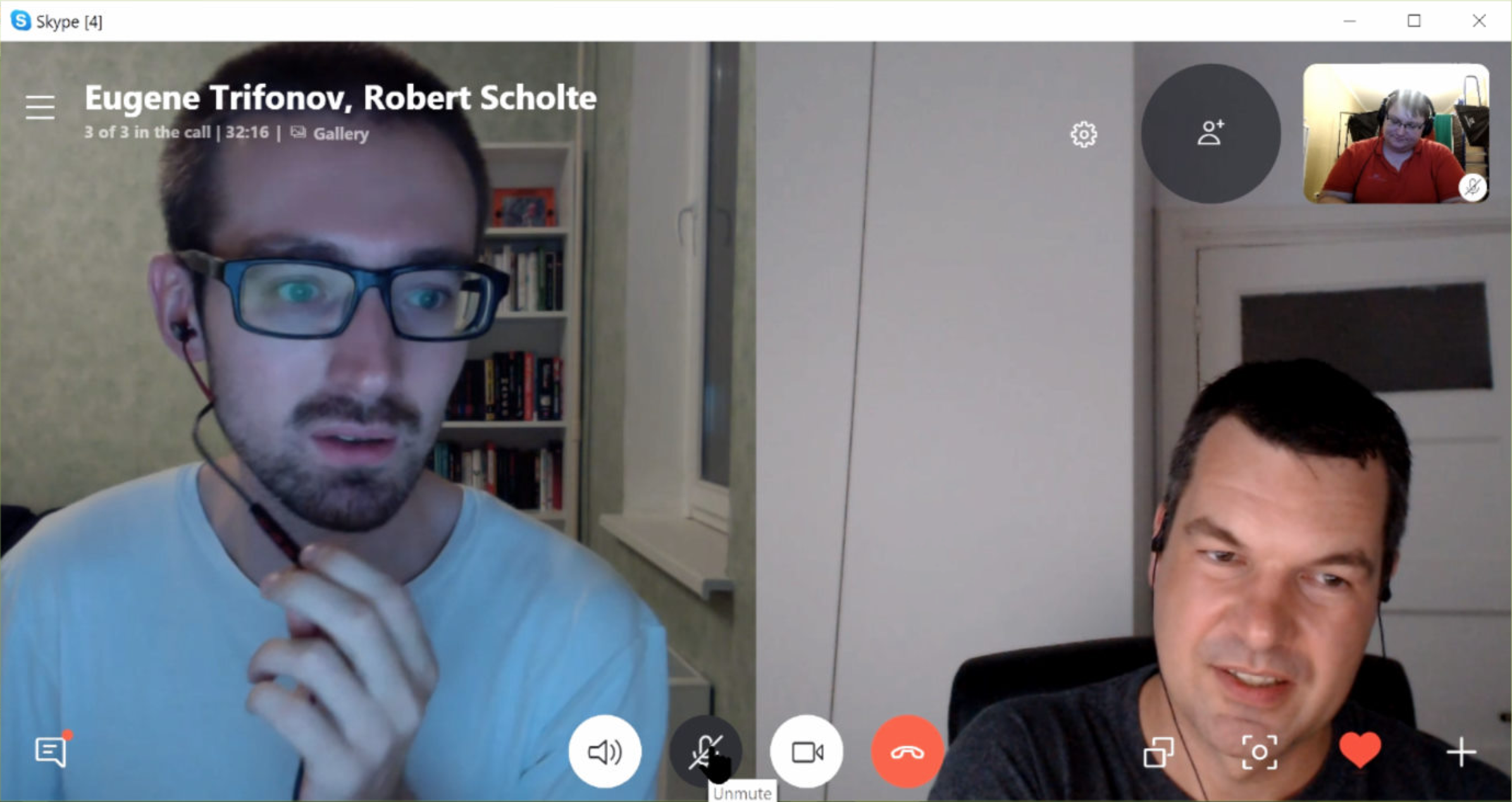The image size is (1512, 802).
Task: Click the muted mic badge on the self-view thumbnail
Action: click(x=1473, y=188)
